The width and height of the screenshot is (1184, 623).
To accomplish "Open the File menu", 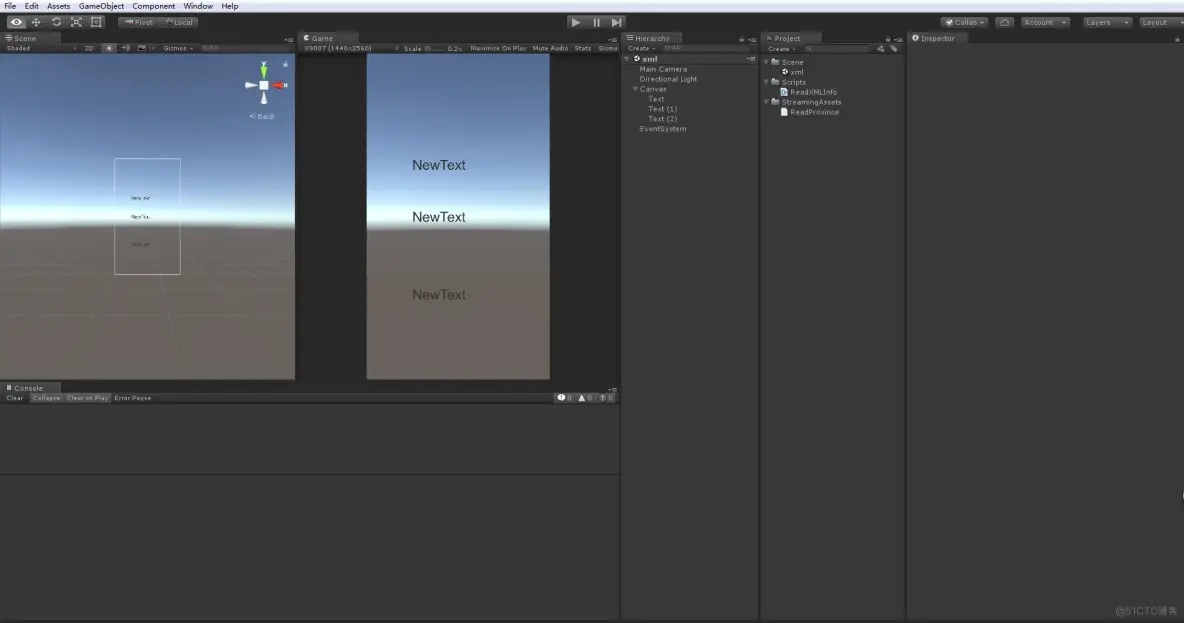I will coord(10,6).
